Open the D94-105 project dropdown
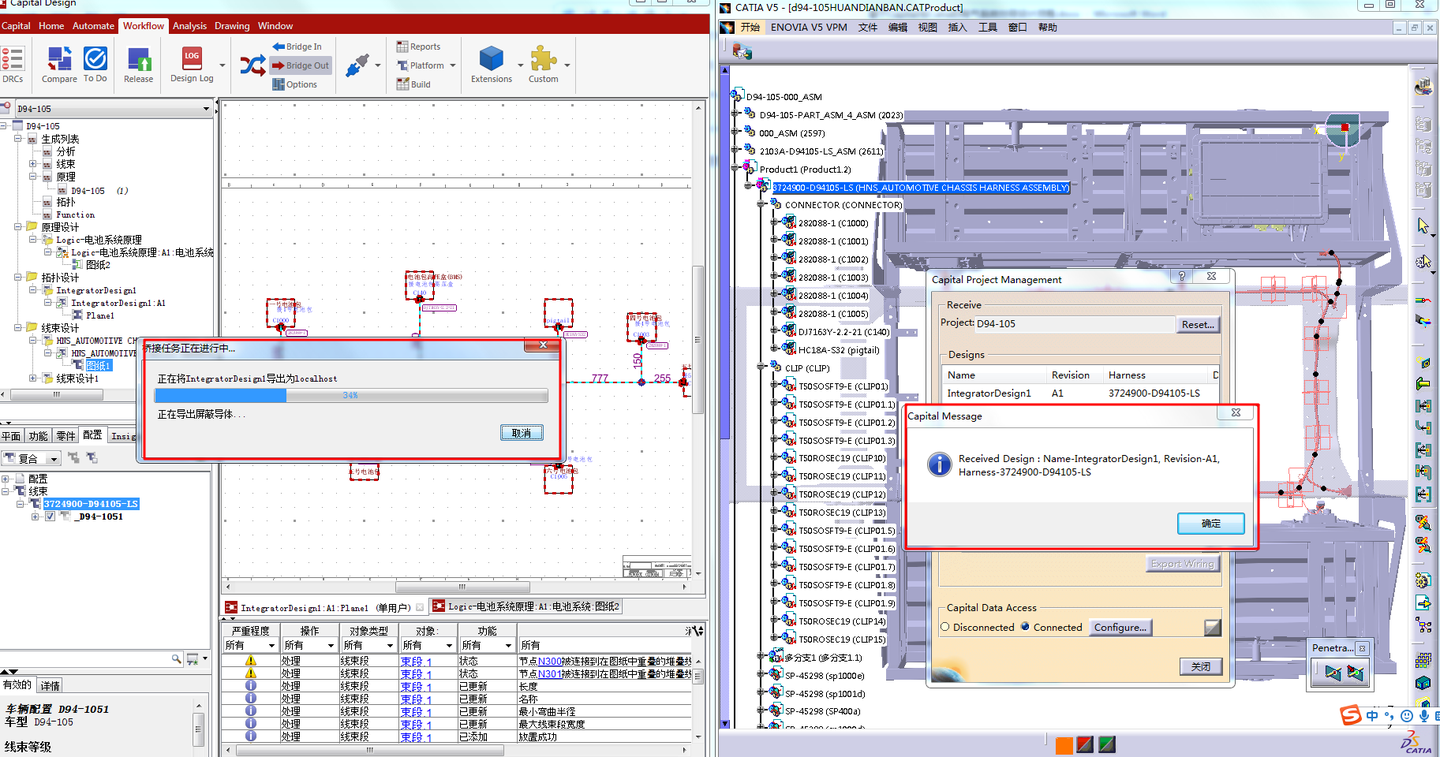This screenshot has width=1440, height=757. pos(206,108)
